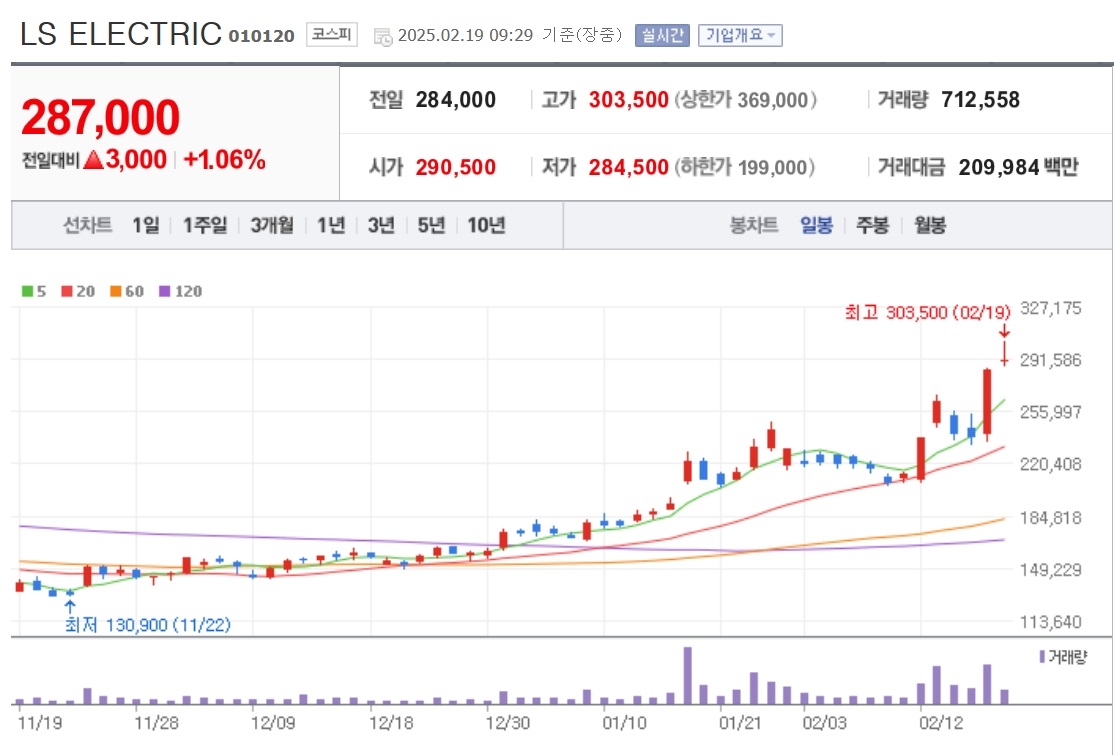Click the purple 120-day moving average swatch
The width and height of the screenshot is (1114, 755).
(165, 291)
